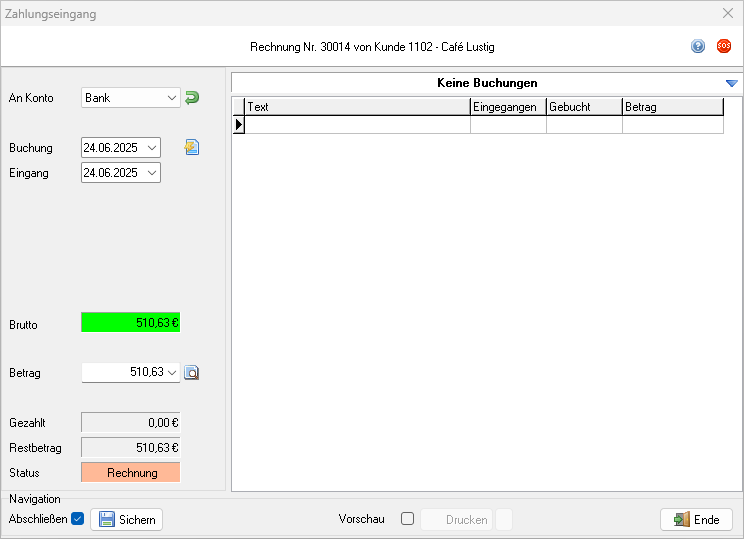Click the red SOS support icon
Screen dimensions: 744x539
tap(724, 46)
